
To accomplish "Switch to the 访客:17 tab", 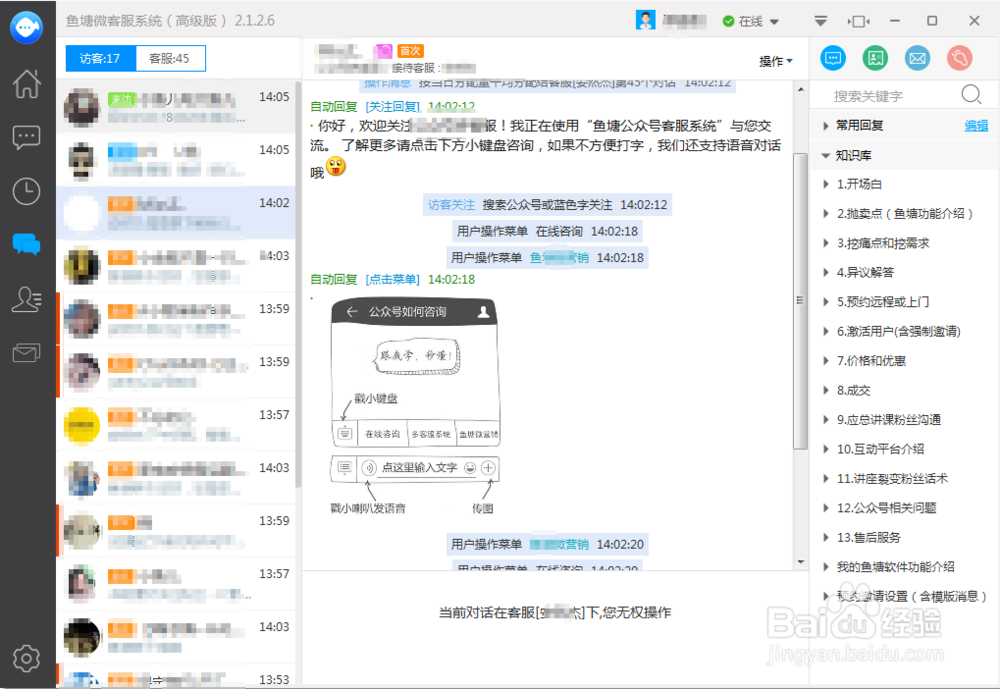I will click(x=98, y=58).
